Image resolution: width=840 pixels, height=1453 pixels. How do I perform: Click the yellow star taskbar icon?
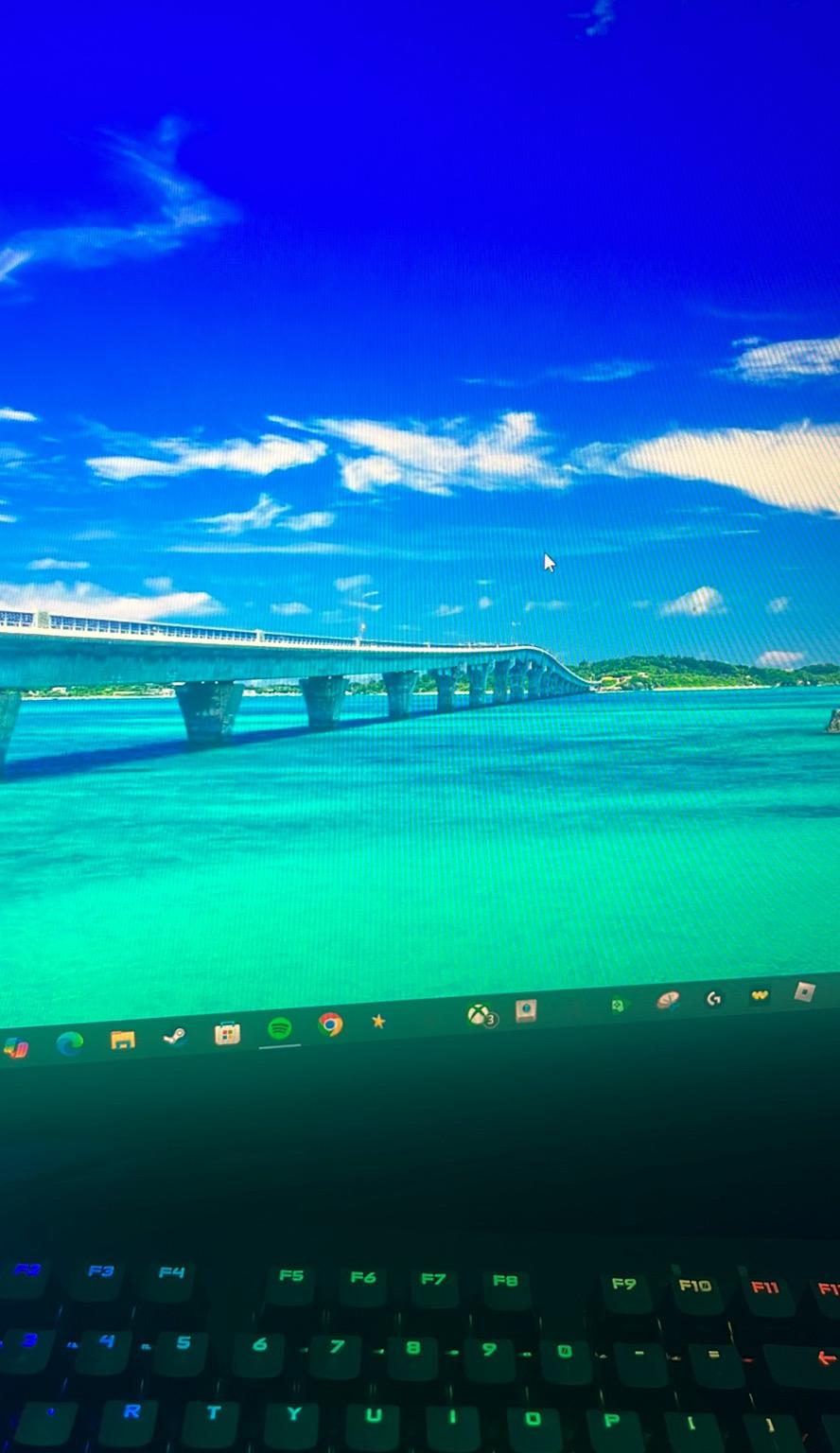coord(378,1021)
